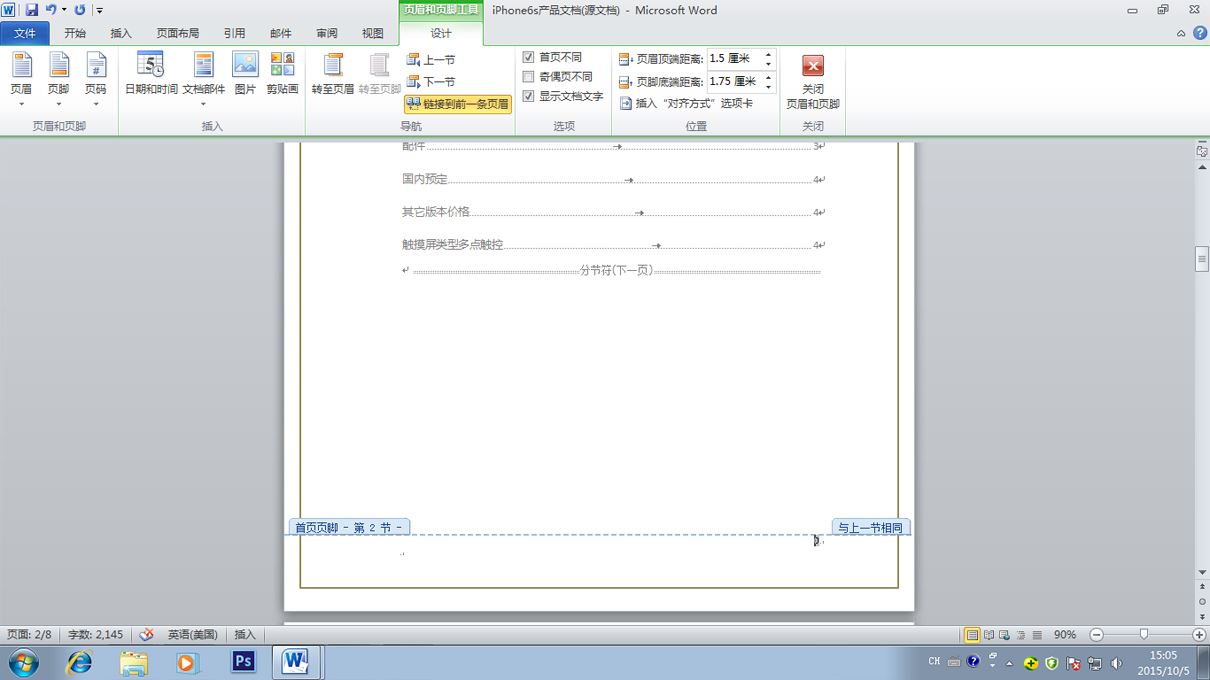Open the Undo history dropdown arrow
The height and width of the screenshot is (680, 1210).
64,10
